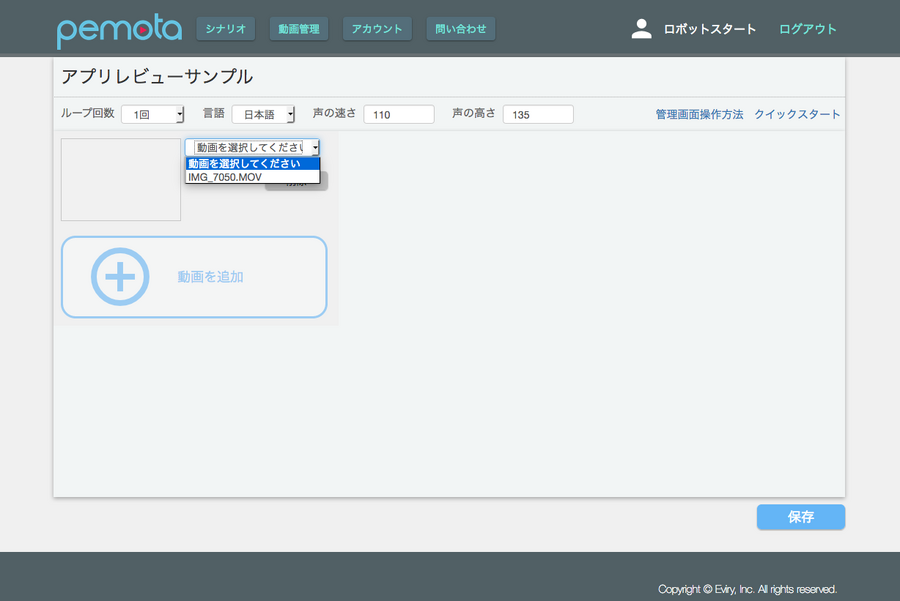Open the 言語 language dropdown
This screenshot has height=601, width=900.
[263, 115]
